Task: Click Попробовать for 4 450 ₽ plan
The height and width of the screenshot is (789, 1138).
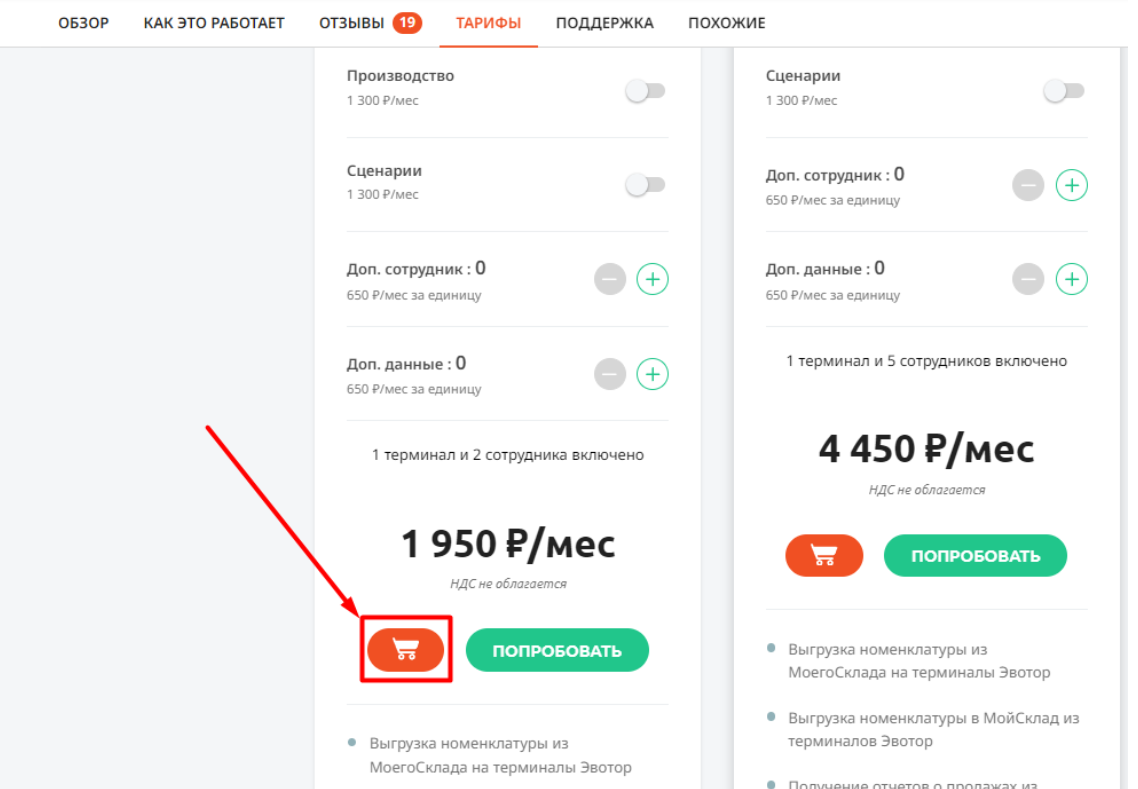Action: click(975, 556)
